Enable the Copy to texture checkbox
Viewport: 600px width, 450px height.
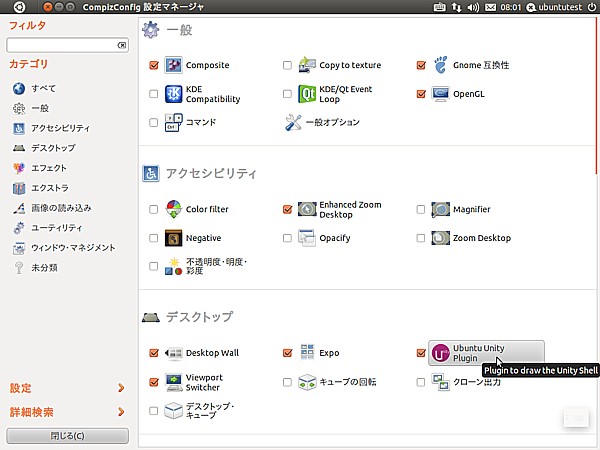pyautogui.click(x=287, y=65)
